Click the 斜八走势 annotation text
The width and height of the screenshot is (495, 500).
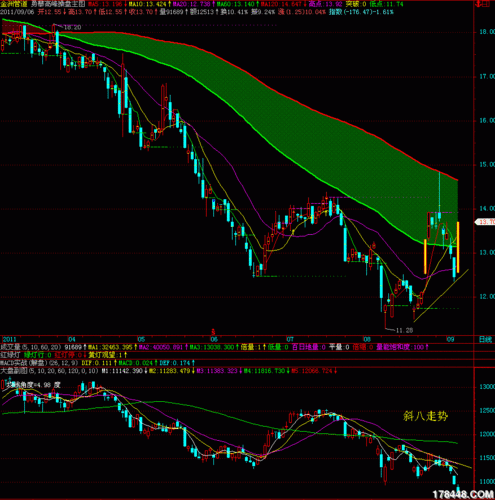425,416
